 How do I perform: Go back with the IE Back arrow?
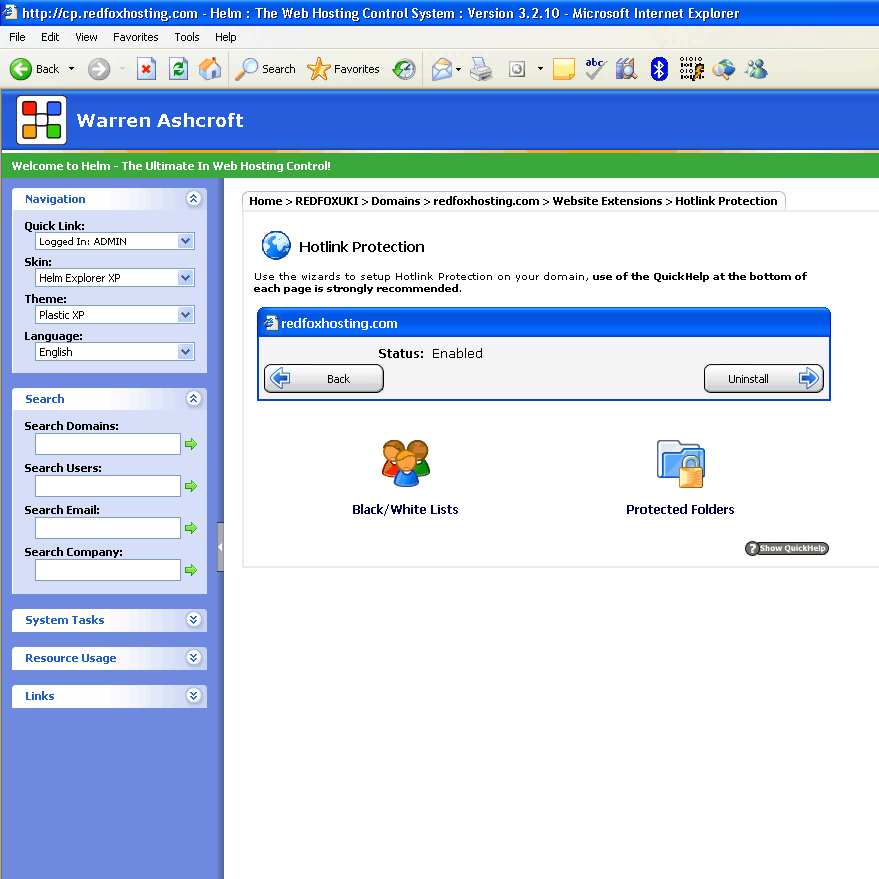coord(21,70)
